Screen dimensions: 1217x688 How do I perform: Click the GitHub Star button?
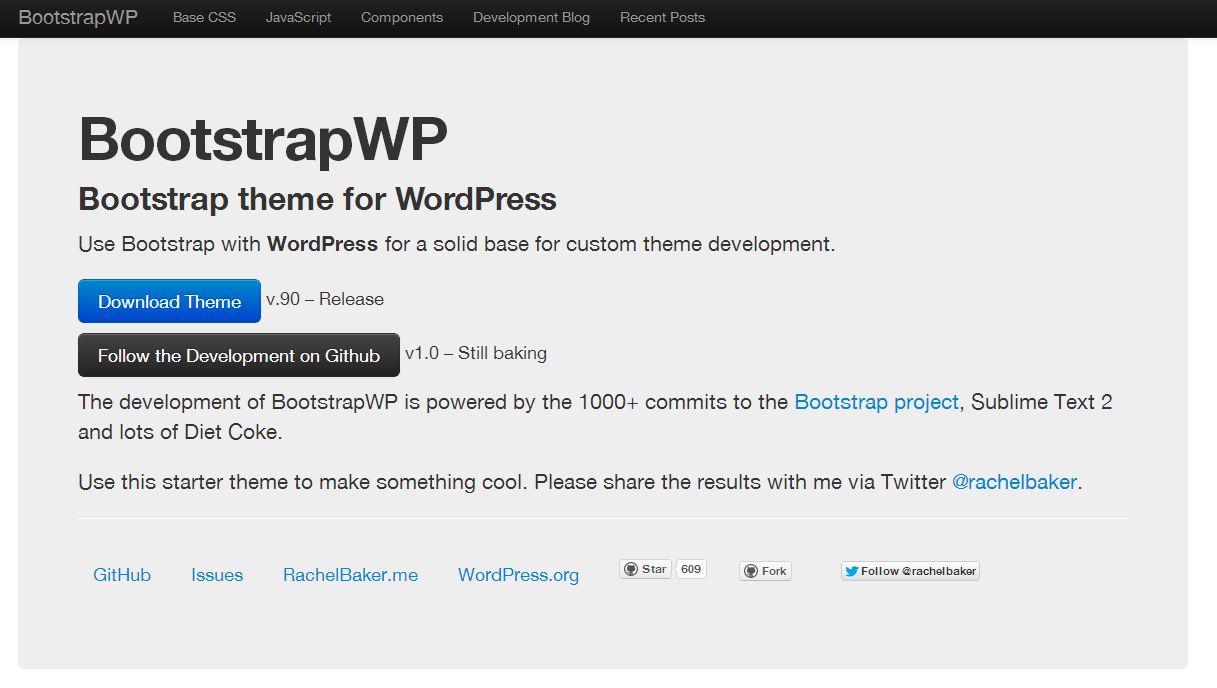645,570
